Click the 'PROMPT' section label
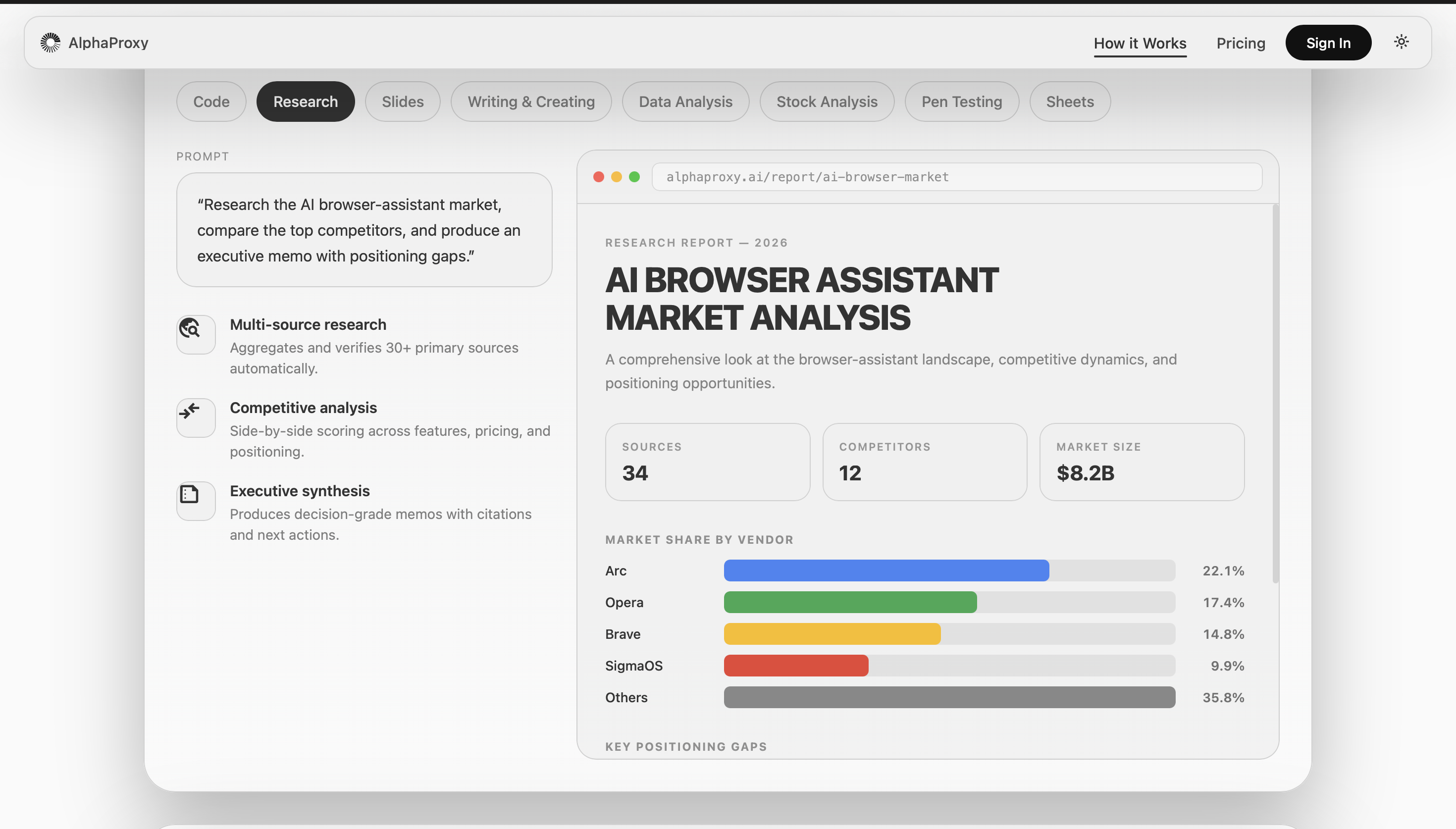 point(203,156)
